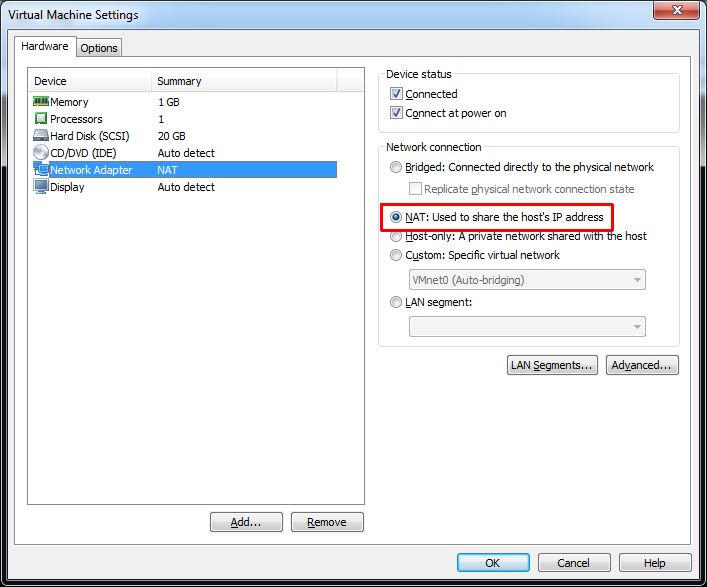Click the NAT summary value

[x=167, y=170]
